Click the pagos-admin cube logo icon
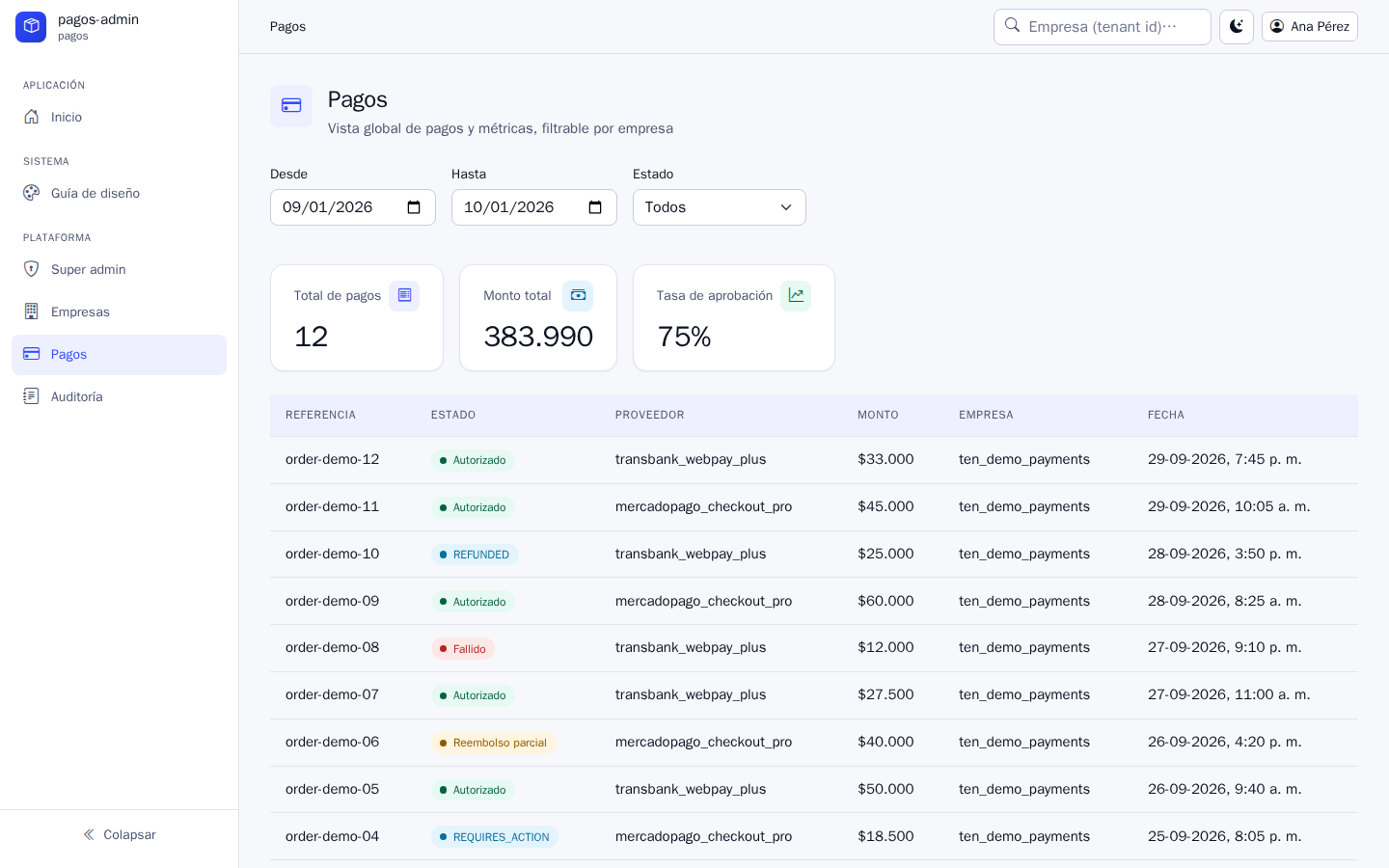The width and height of the screenshot is (1389, 868). coord(31,27)
